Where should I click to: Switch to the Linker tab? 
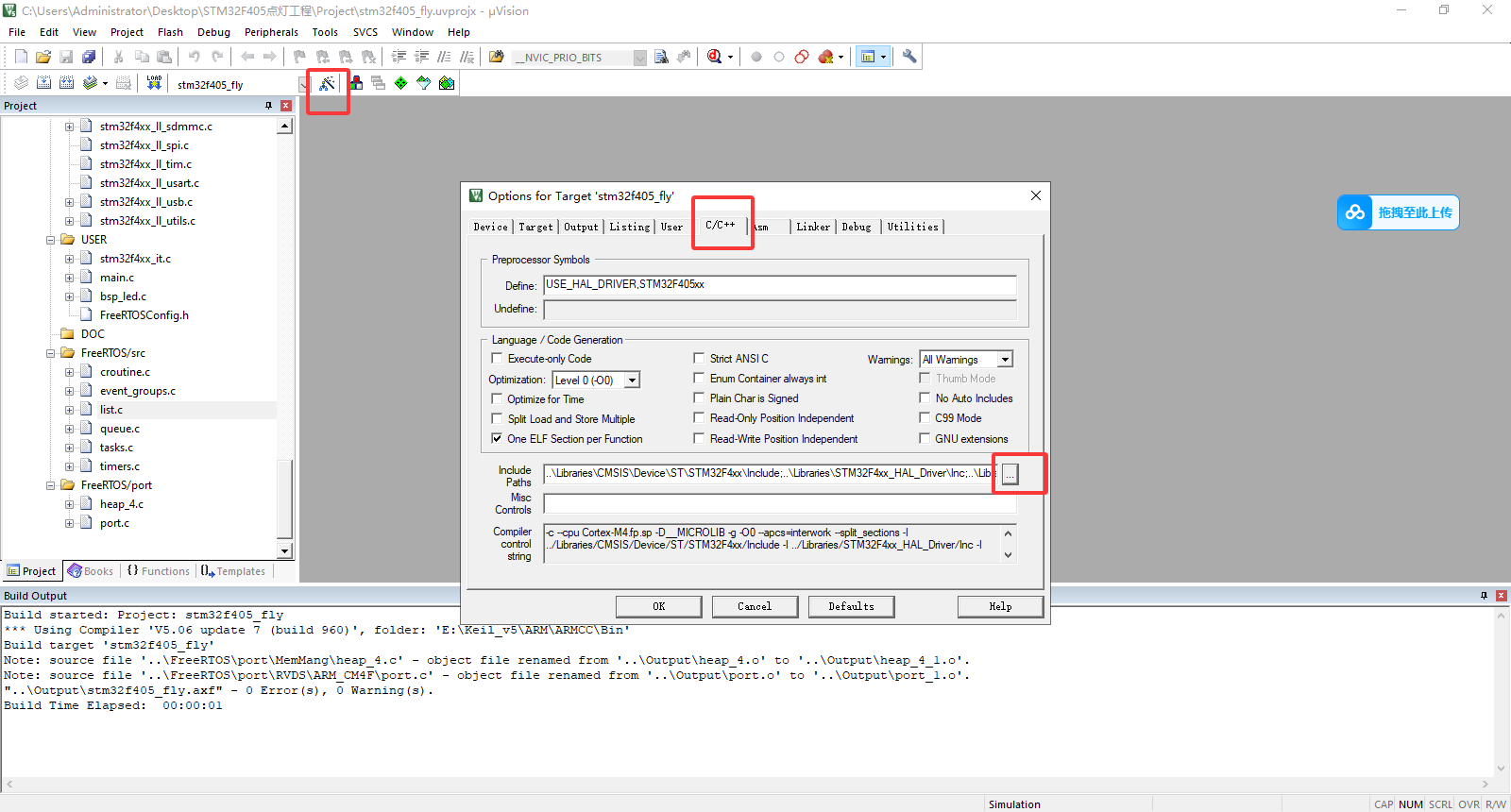click(x=813, y=227)
